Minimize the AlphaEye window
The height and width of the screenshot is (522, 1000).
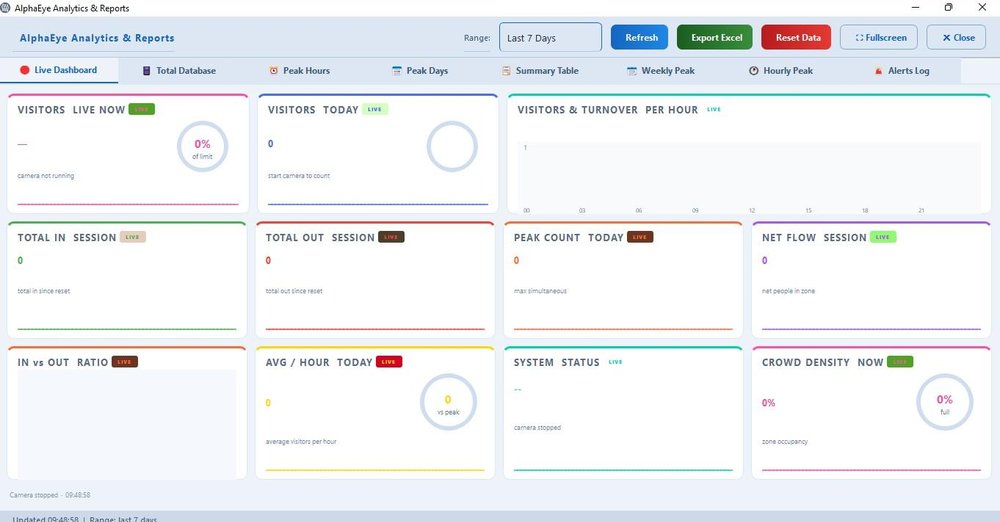click(916, 8)
